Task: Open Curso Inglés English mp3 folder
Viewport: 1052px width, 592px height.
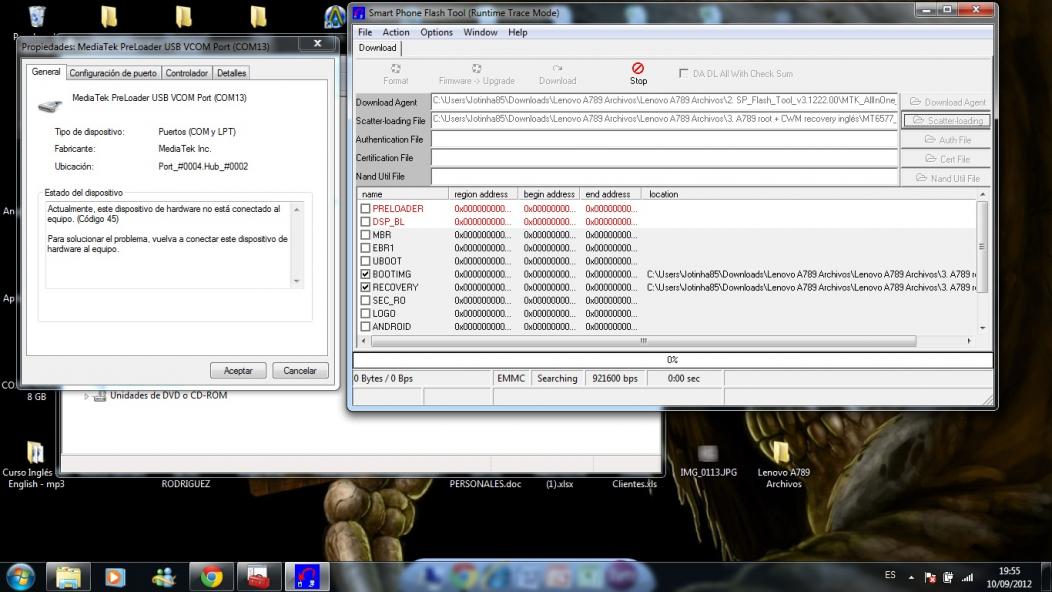Action: click(35, 465)
